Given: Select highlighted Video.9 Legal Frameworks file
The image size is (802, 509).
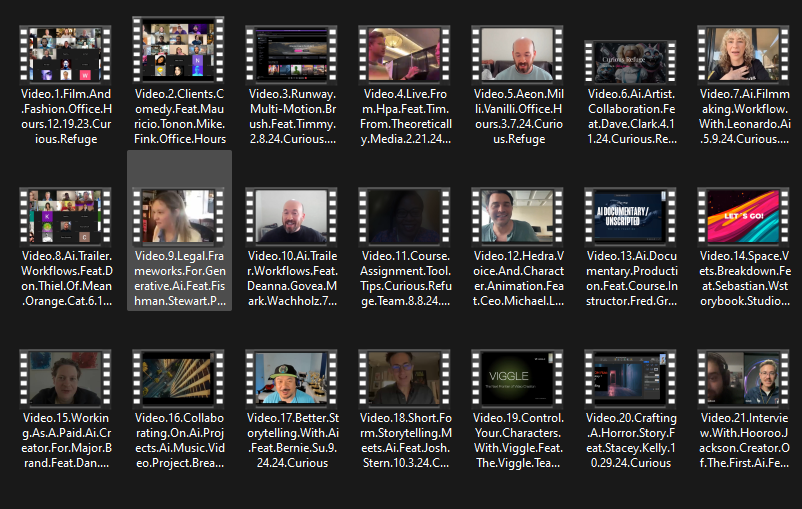Looking at the screenshot, I should coord(179,216).
